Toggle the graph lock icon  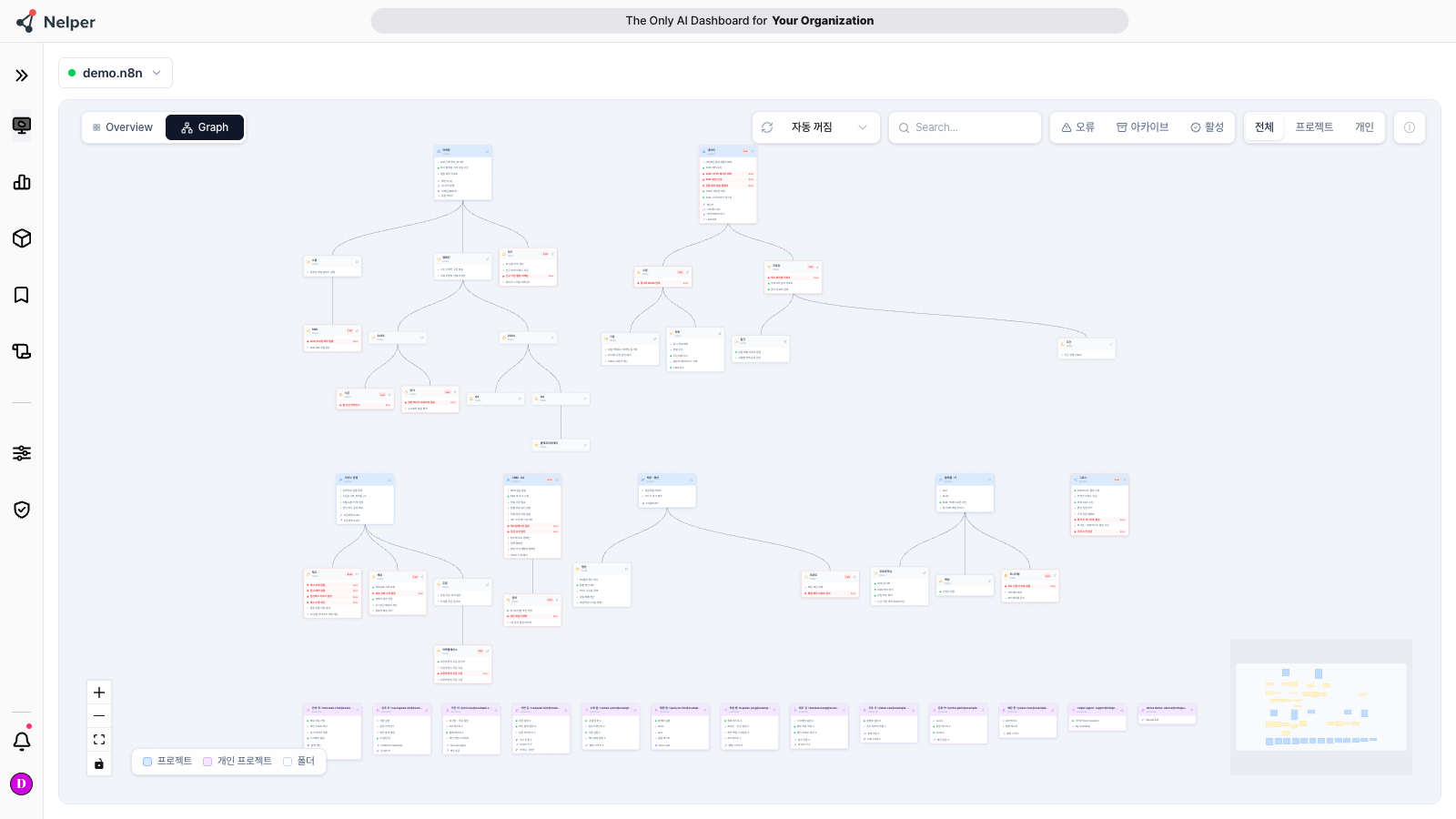99,763
